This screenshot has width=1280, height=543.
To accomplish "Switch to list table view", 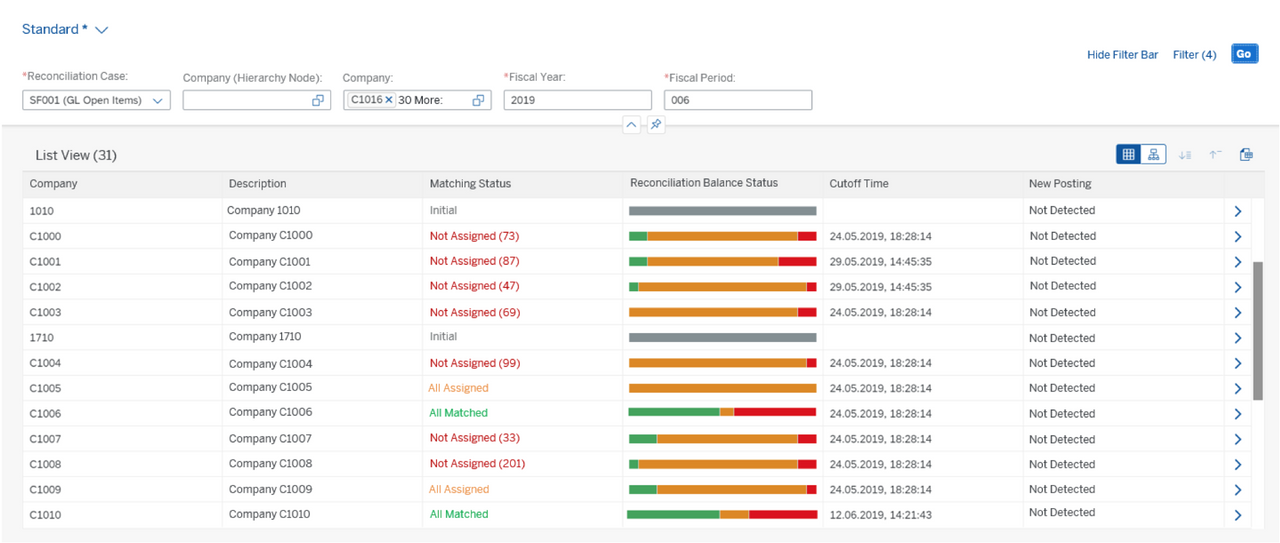I will (x=1129, y=155).
